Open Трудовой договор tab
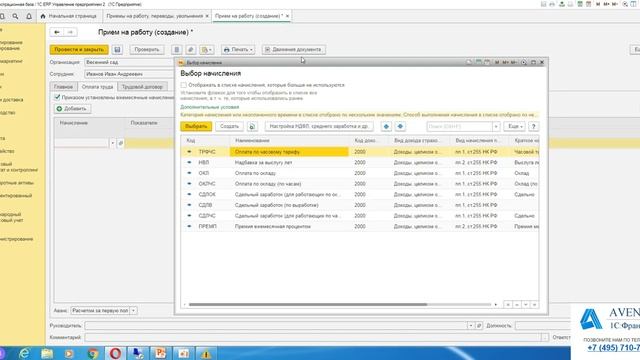 [142, 87]
